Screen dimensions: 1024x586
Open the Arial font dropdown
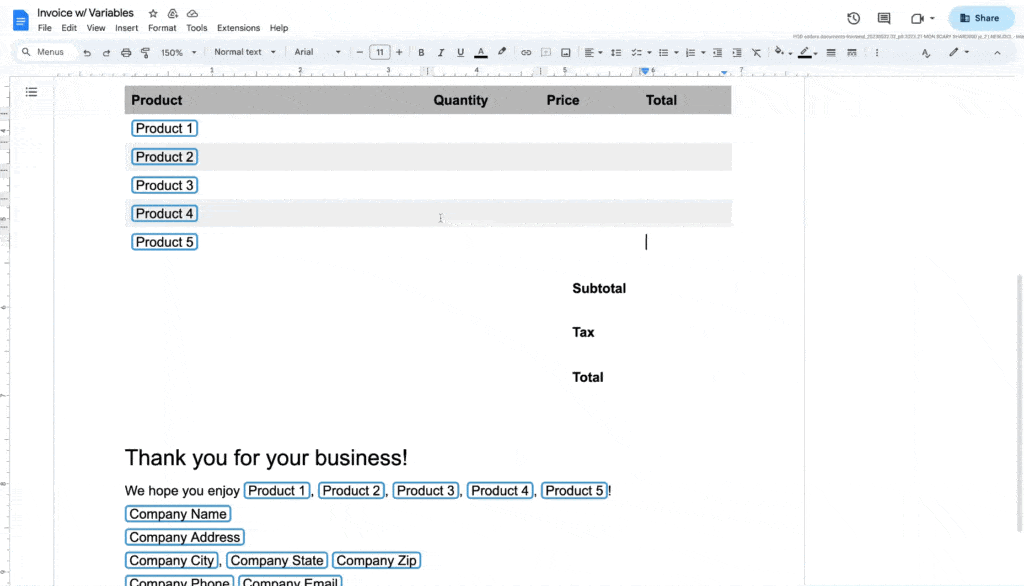(317, 52)
